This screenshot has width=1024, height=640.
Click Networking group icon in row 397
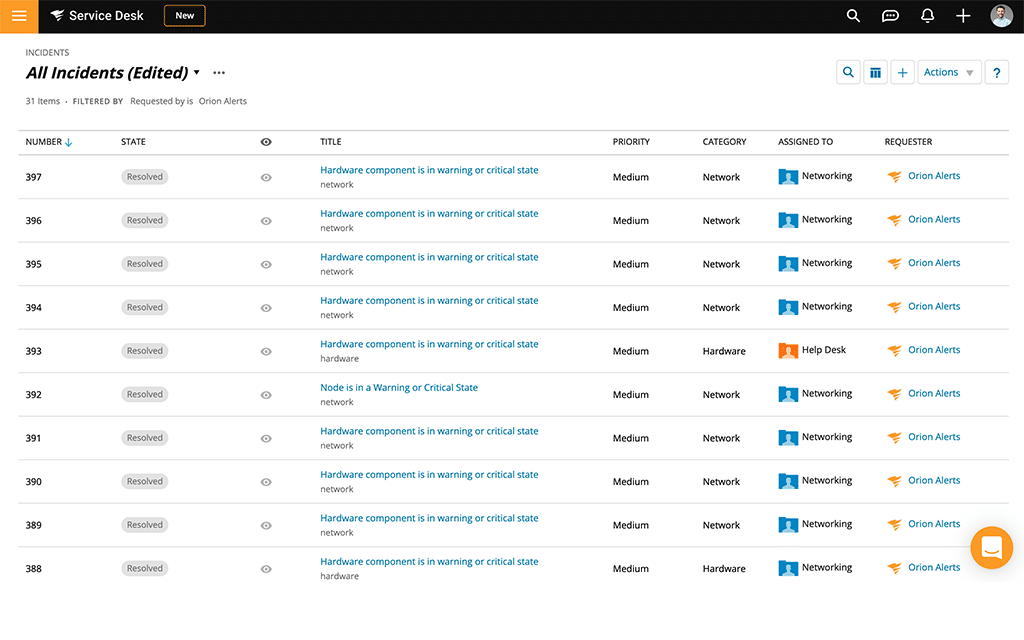click(x=788, y=177)
